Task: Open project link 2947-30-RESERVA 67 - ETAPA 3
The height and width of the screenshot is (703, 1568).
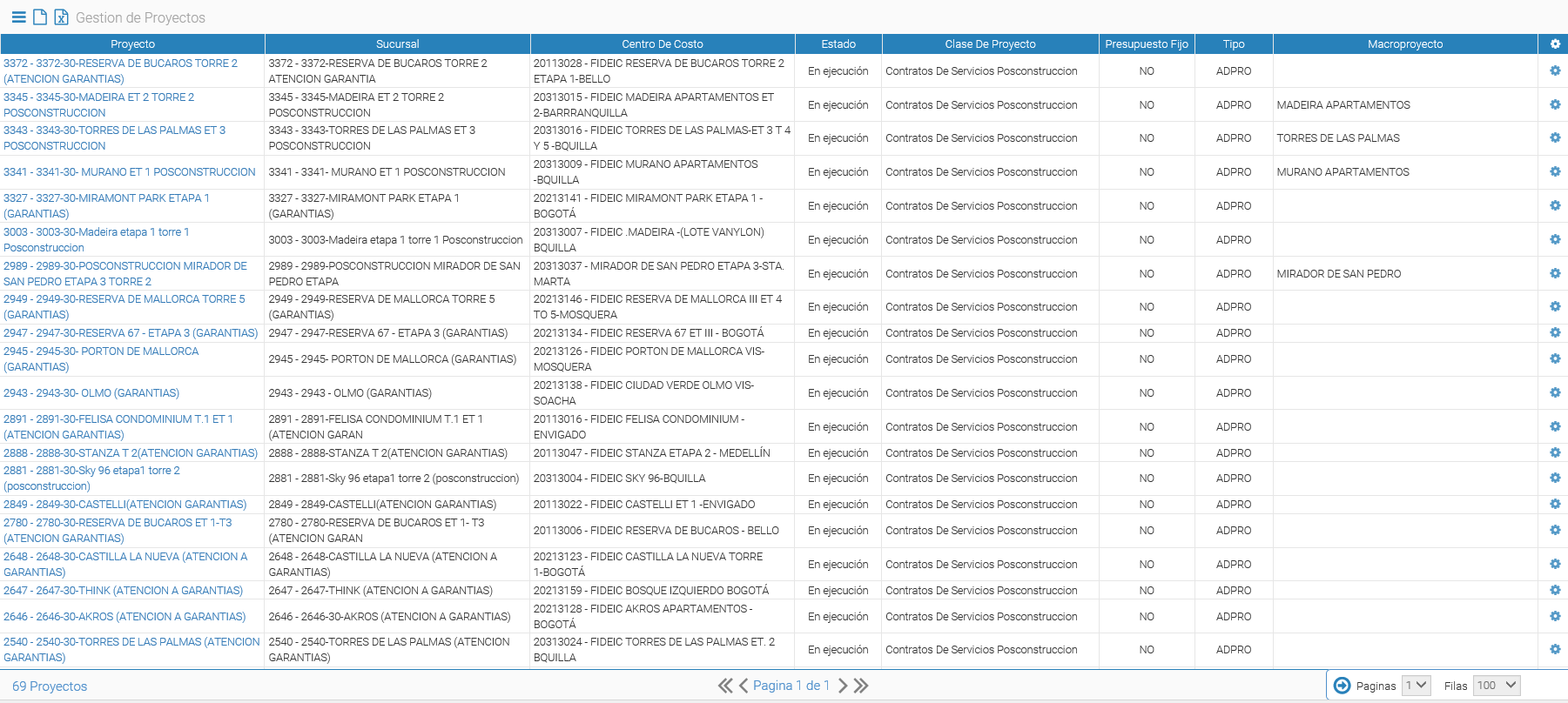Action: 131,332
